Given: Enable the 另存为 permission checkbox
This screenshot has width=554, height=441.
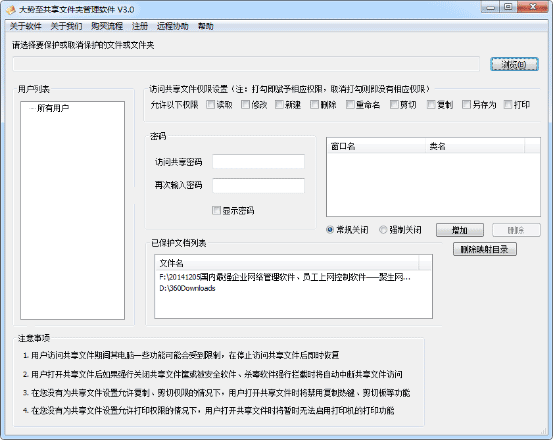Looking at the screenshot, I should (x=466, y=104).
